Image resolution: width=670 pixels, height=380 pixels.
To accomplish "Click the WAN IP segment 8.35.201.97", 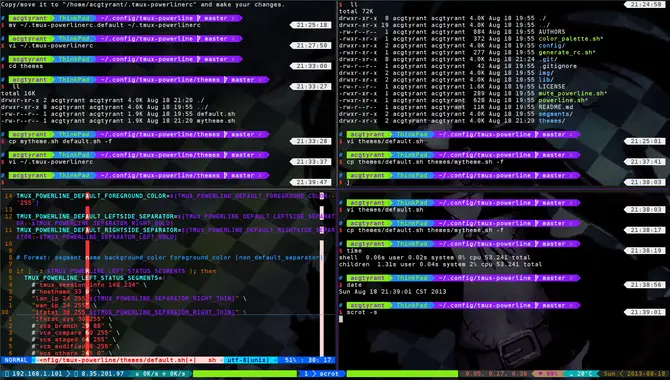I will 100,374.
